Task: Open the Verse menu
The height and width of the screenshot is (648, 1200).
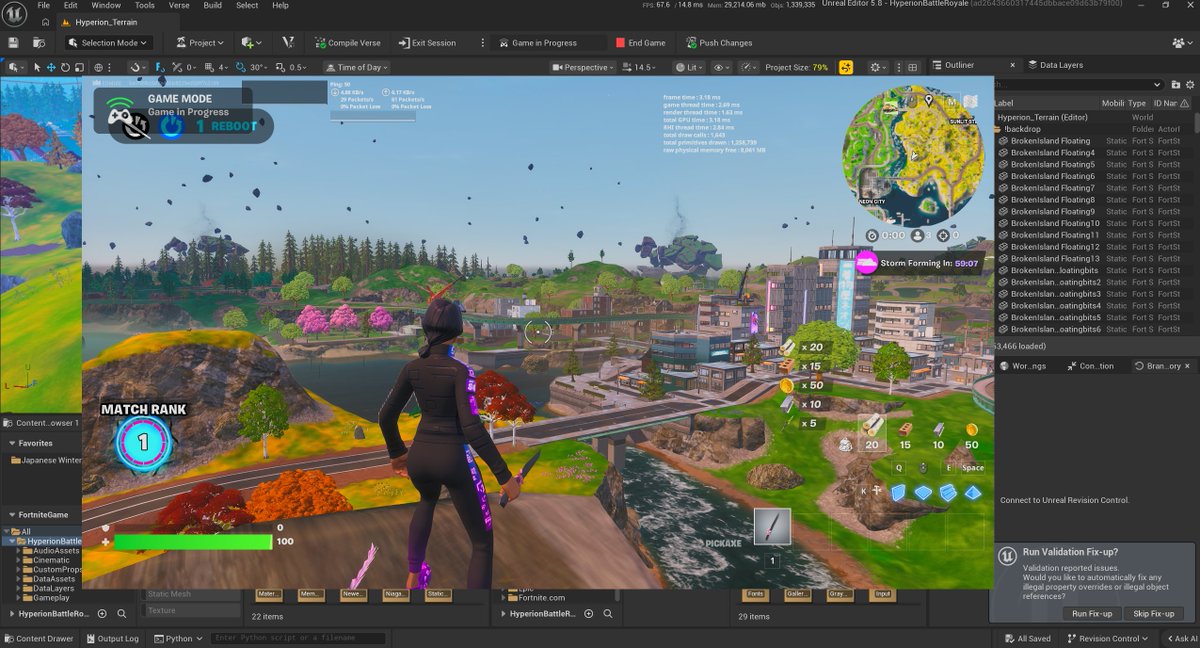Action: pyautogui.click(x=179, y=5)
